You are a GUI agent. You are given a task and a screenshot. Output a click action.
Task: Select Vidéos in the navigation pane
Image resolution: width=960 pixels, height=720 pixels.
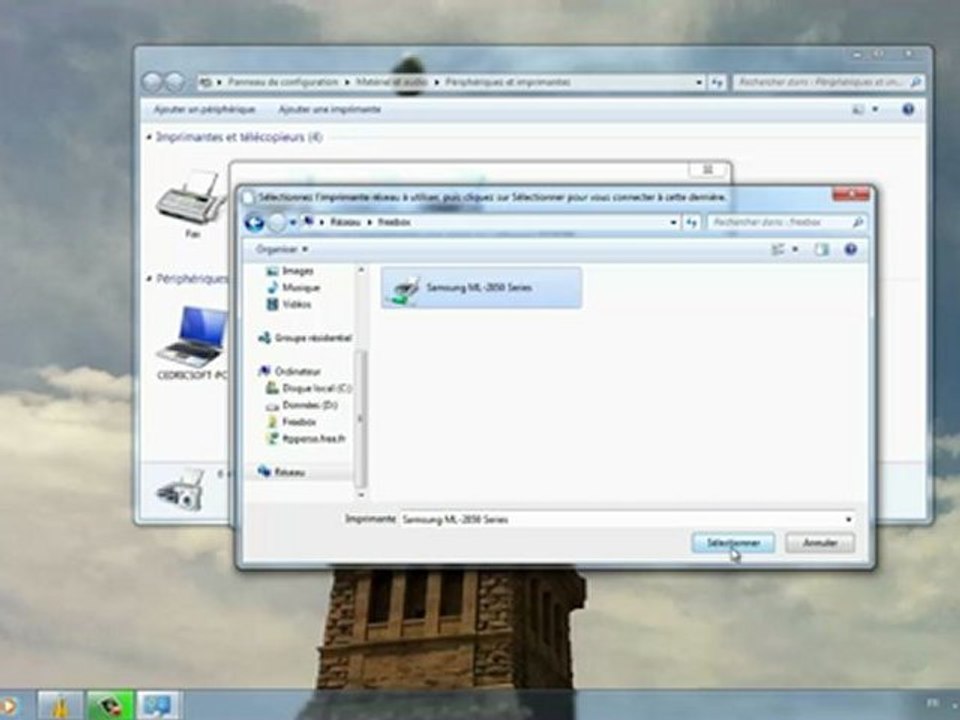click(x=290, y=304)
